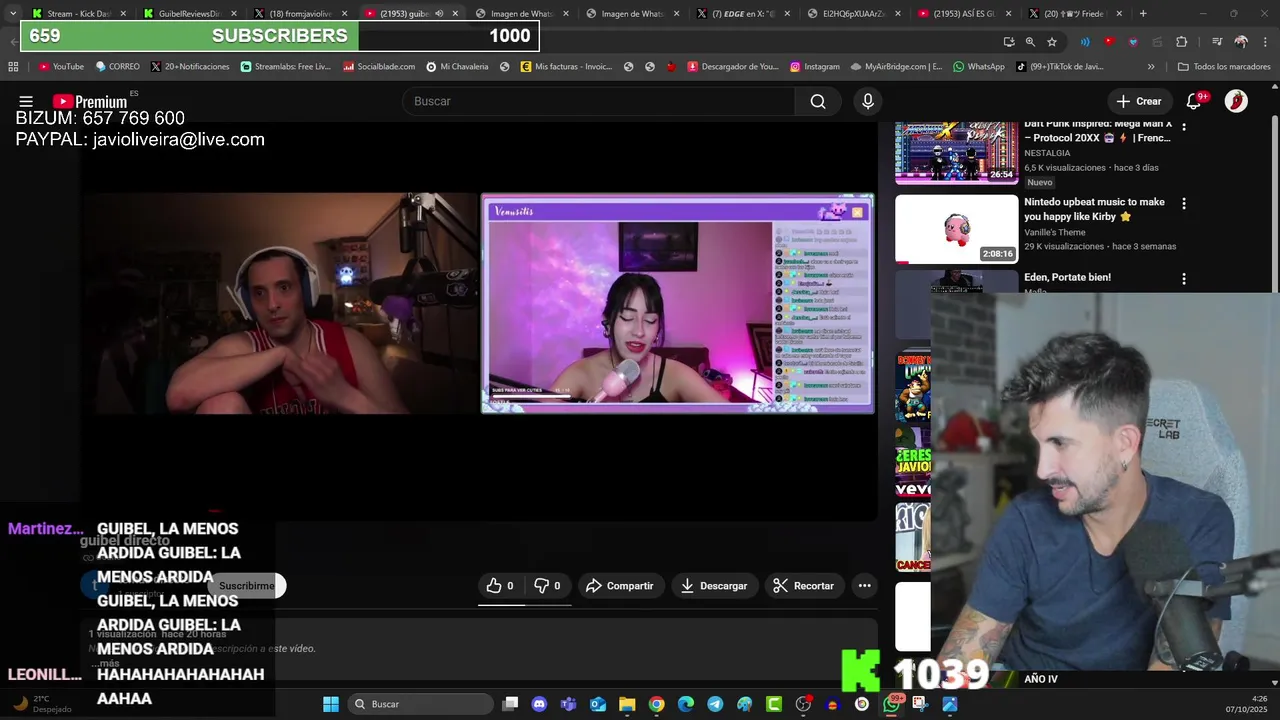
Task: Open WhatsApp from the taskbar
Action: click(x=891, y=704)
